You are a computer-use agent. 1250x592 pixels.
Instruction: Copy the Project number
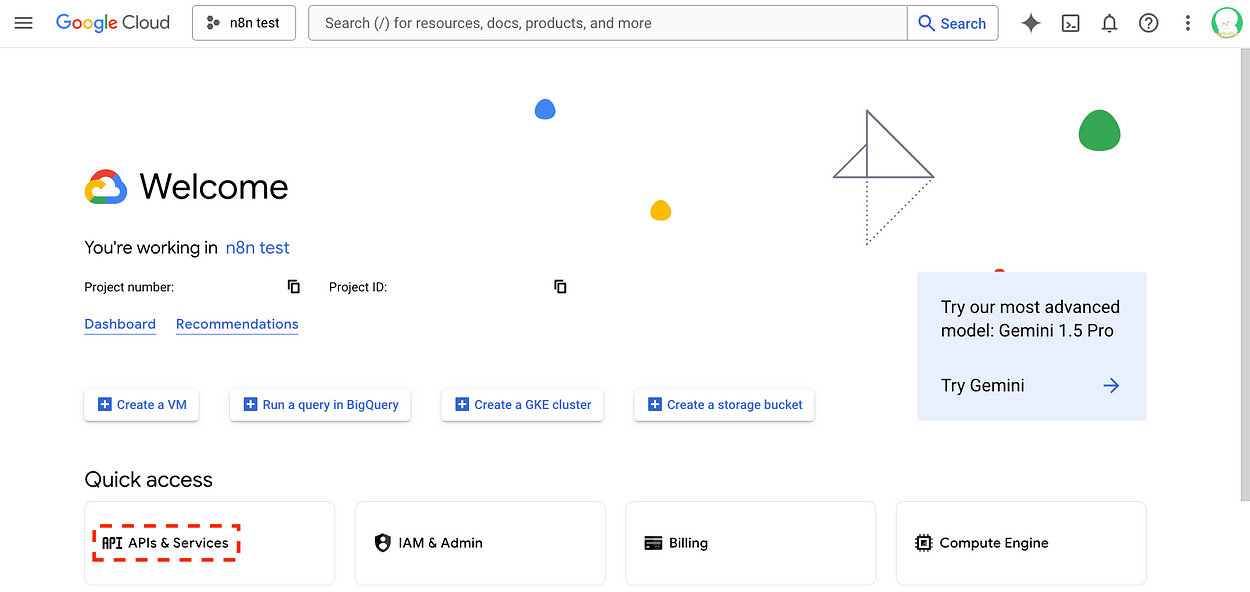[x=294, y=287]
